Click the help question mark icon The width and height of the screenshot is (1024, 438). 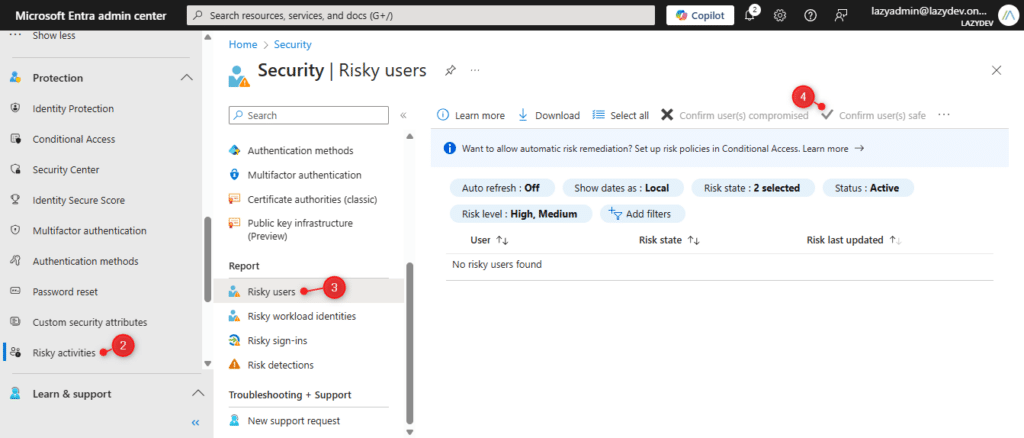coord(810,15)
